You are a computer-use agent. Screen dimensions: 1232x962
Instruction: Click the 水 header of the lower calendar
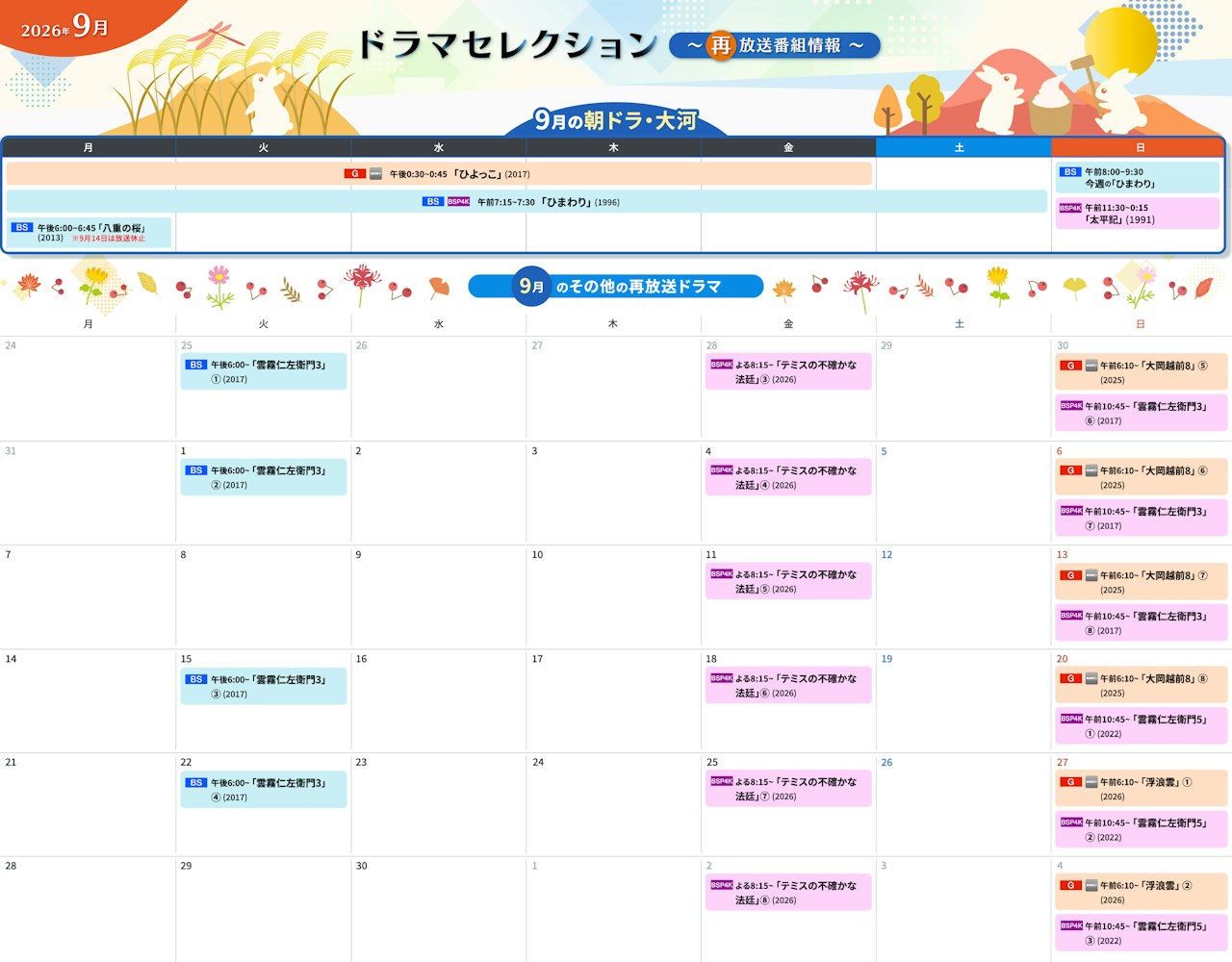[439, 324]
